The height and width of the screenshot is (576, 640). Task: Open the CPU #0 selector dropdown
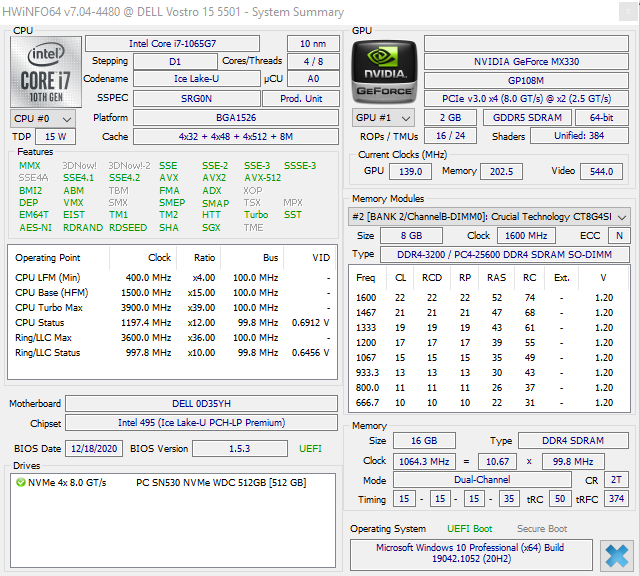[42, 119]
